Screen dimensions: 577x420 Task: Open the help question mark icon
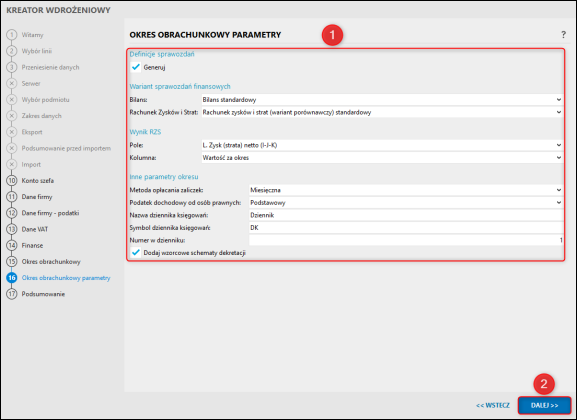(x=563, y=35)
